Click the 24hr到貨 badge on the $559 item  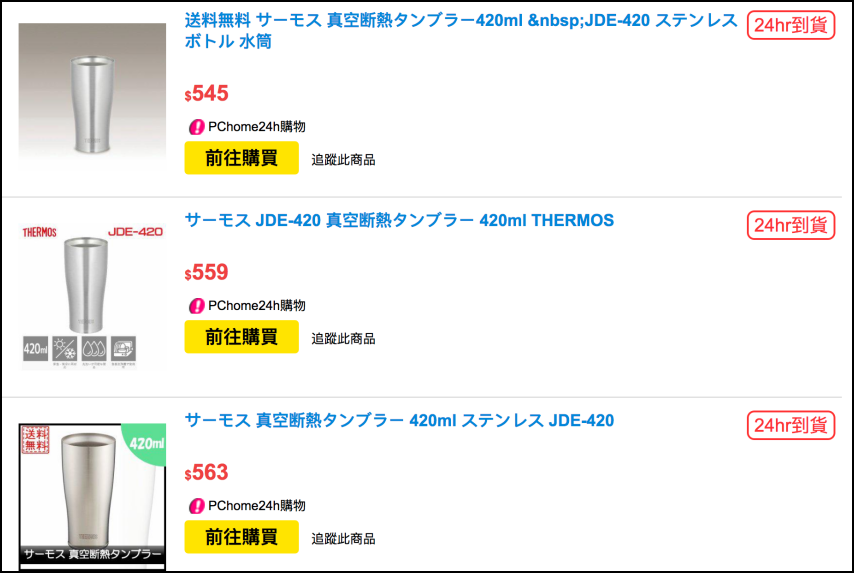pos(791,225)
